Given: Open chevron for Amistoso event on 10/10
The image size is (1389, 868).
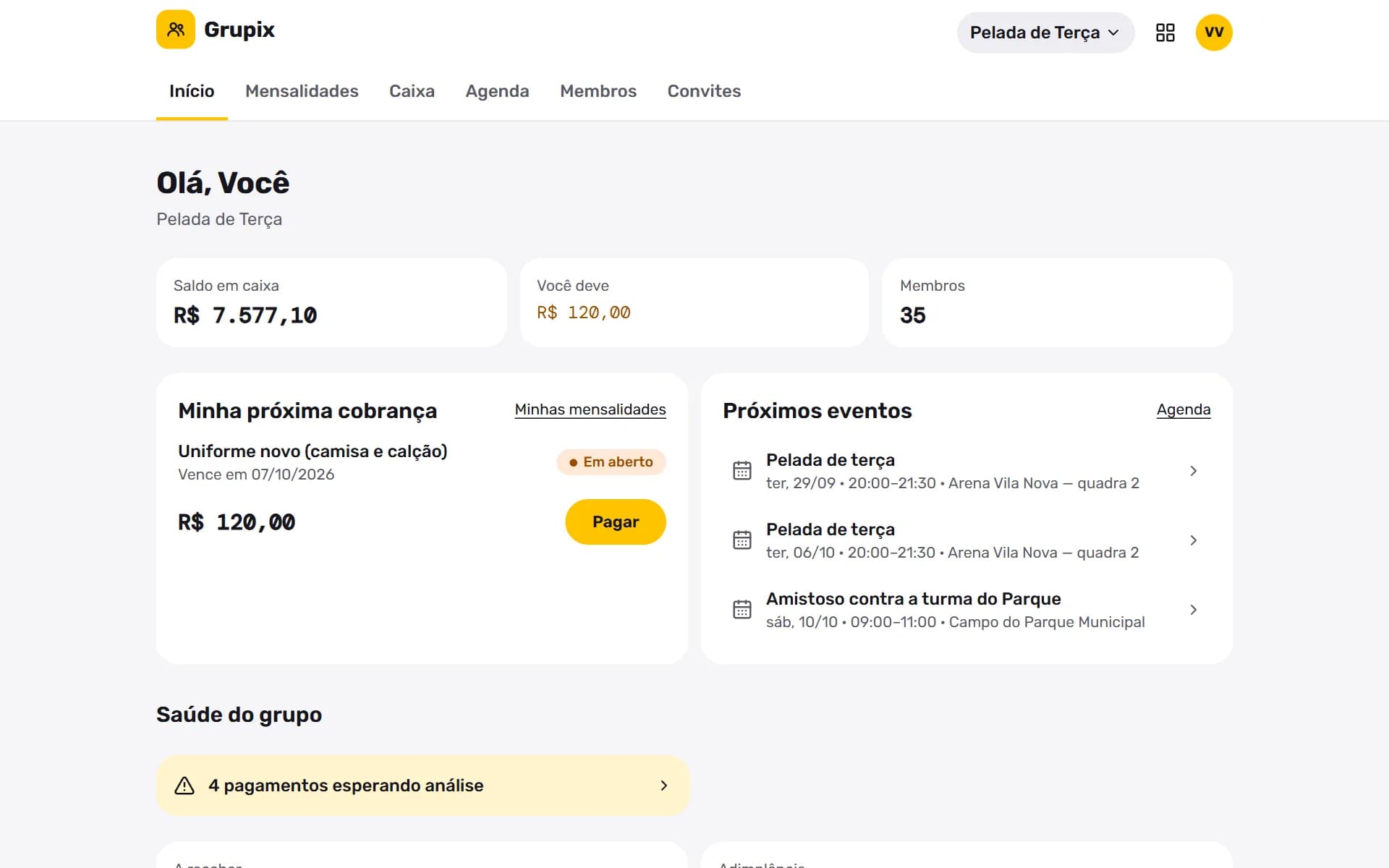Looking at the screenshot, I should tap(1194, 610).
